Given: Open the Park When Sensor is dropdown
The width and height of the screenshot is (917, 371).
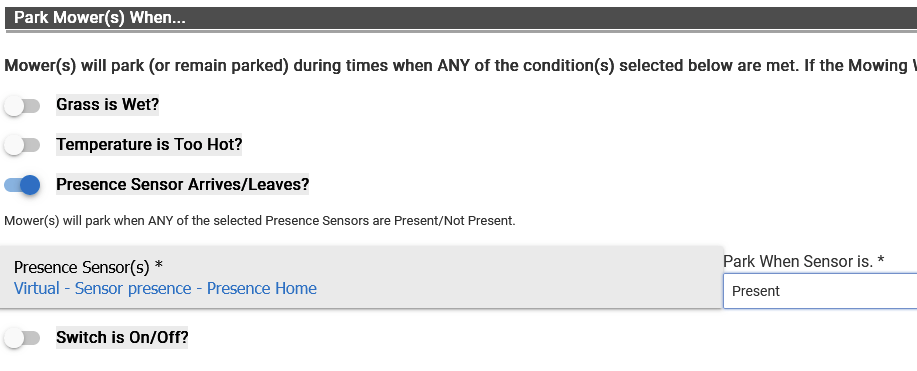Looking at the screenshot, I should (x=820, y=291).
